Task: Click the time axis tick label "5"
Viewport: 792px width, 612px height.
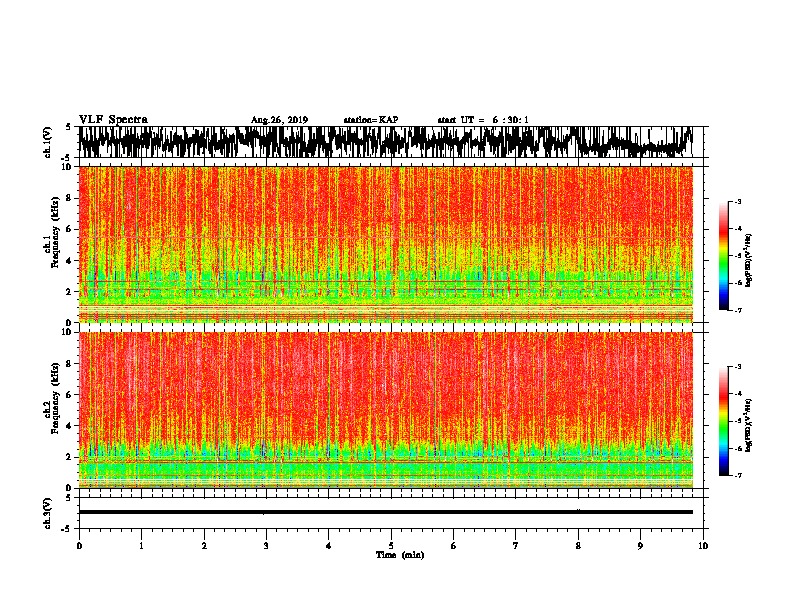Action: (x=391, y=546)
